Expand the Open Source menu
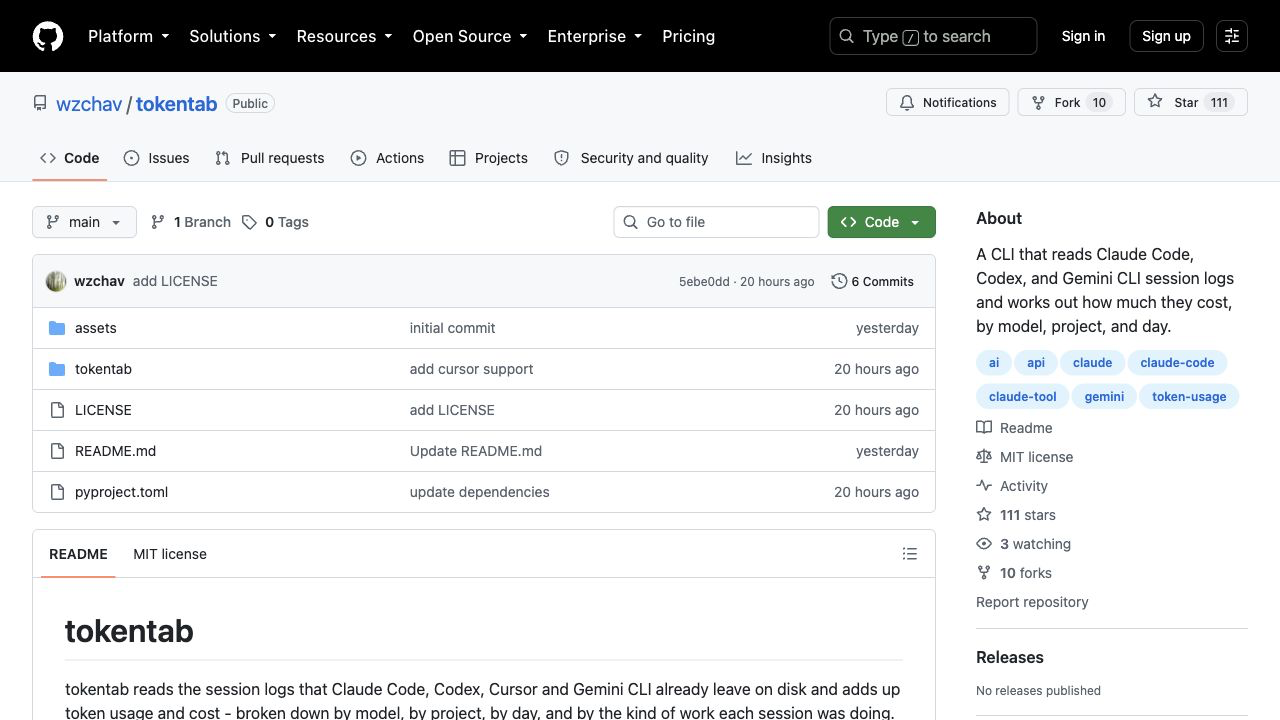Image resolution: width=1280 pixels, height=720 pixels. click(x=470, y=36)
